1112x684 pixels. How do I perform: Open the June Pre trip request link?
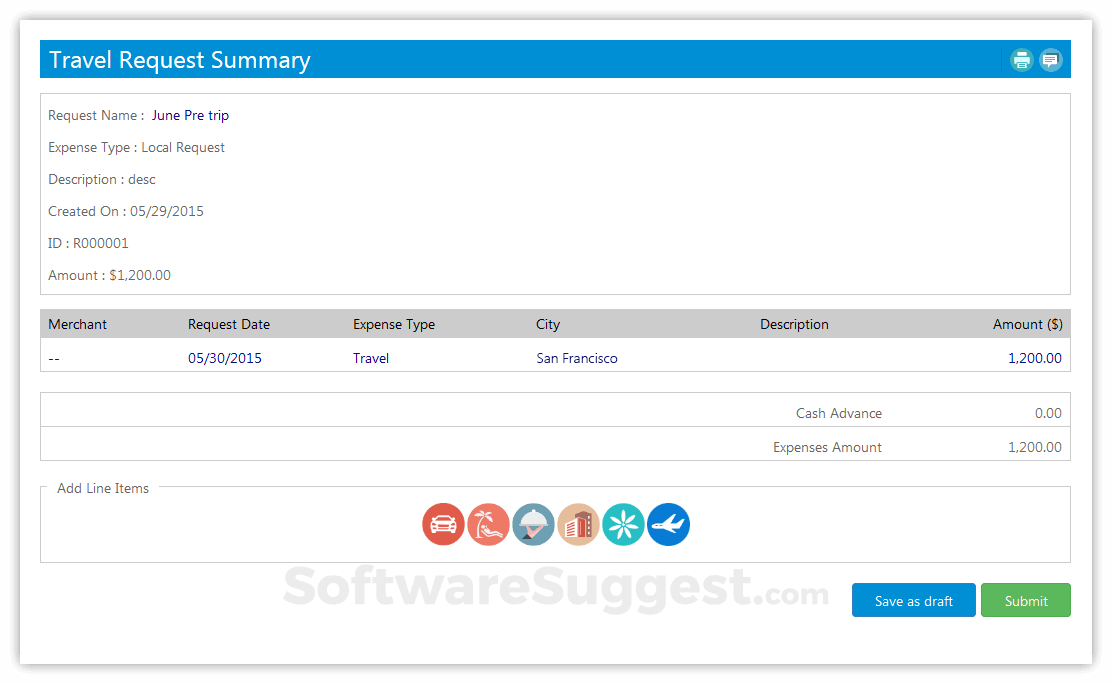(190, 115)
